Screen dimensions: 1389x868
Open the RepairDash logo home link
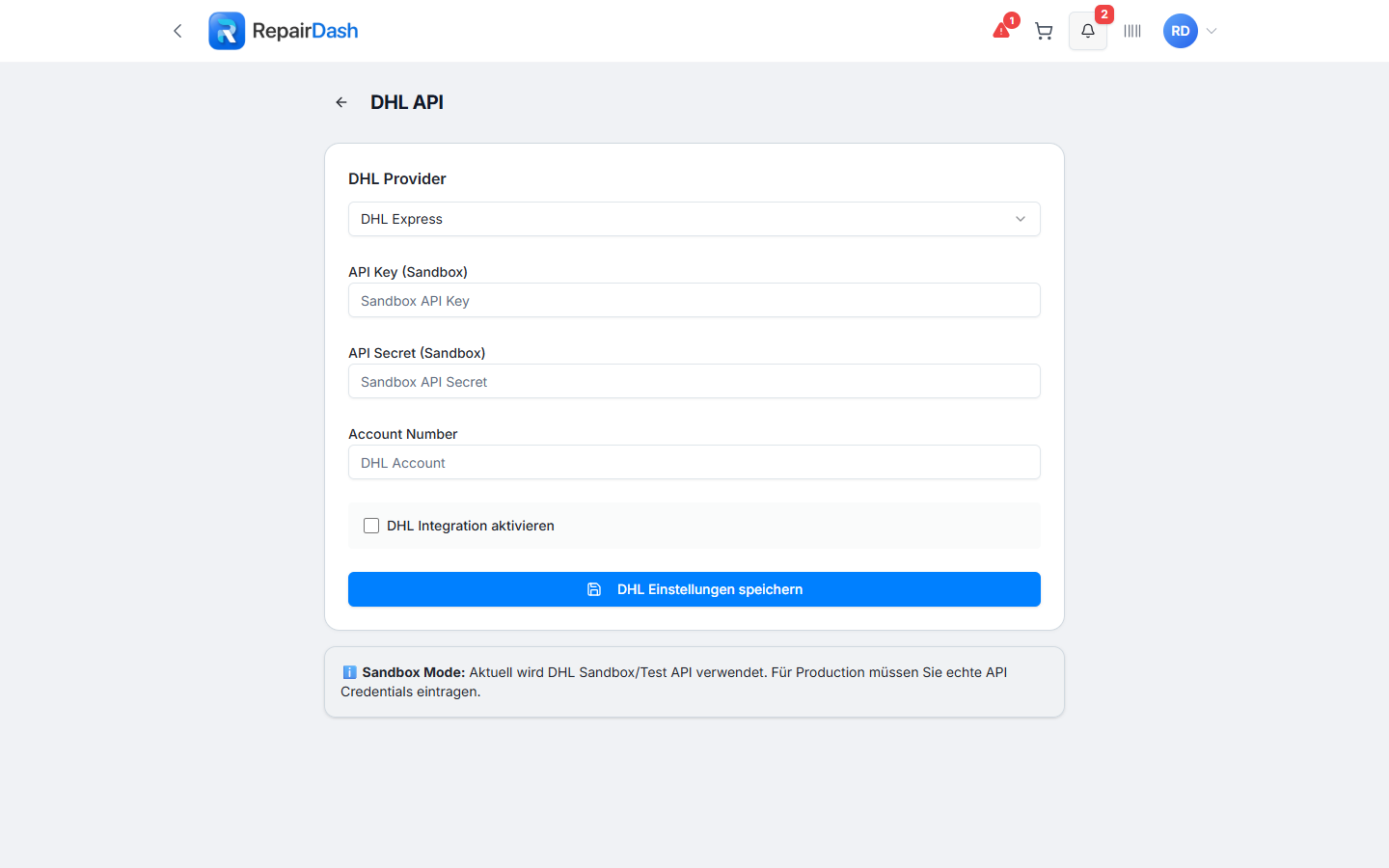tap(284, 31)
